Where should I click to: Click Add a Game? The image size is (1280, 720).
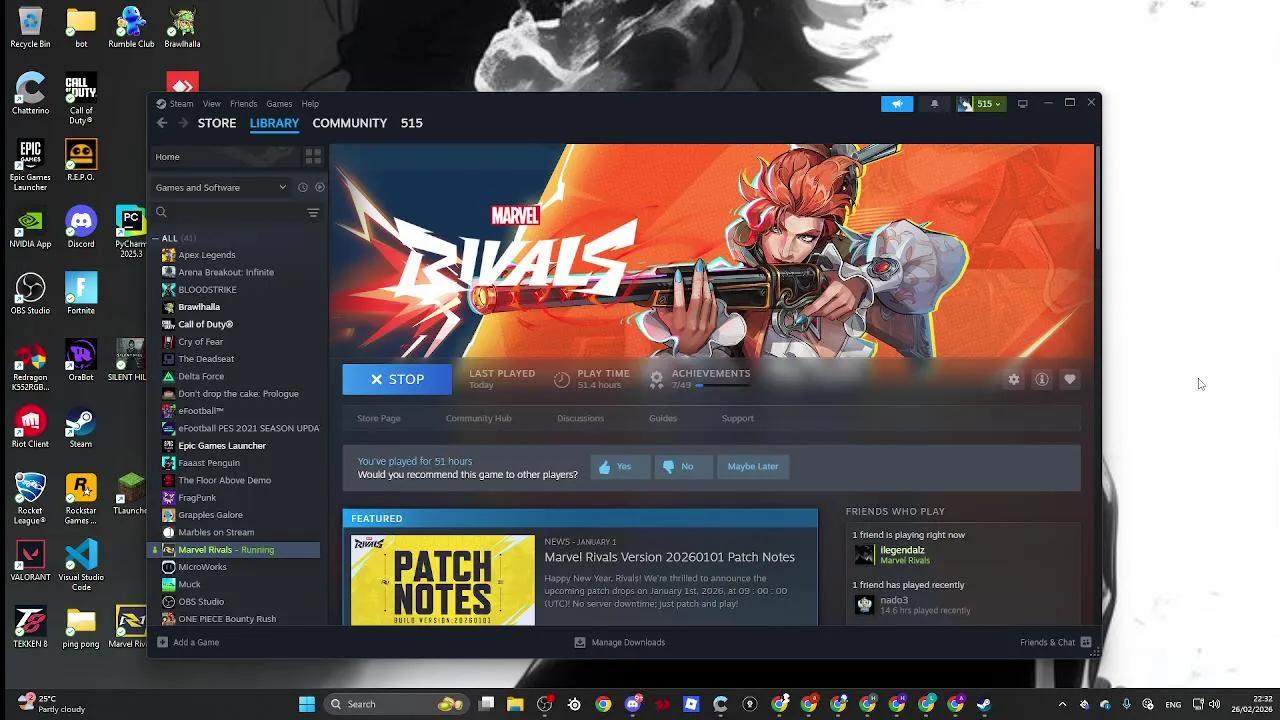pyautogui.click(x=188, y=643)
